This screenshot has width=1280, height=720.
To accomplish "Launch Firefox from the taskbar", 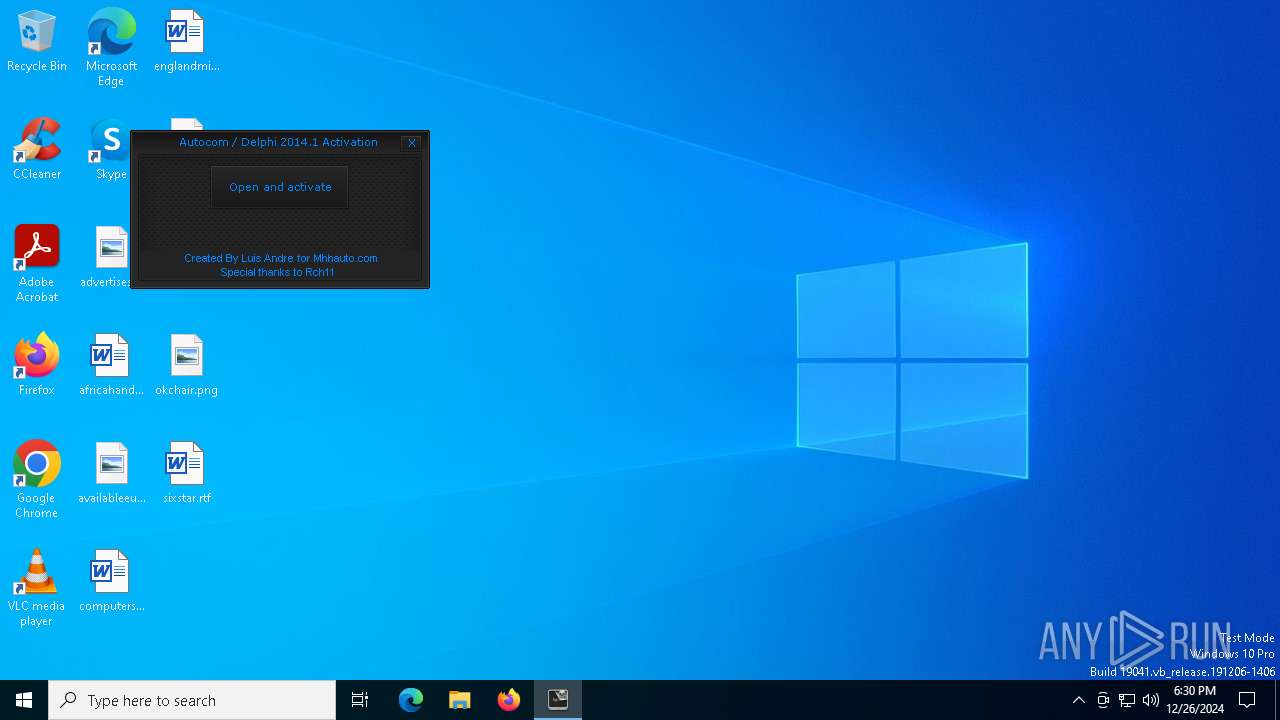I will (x=509, y=700).
